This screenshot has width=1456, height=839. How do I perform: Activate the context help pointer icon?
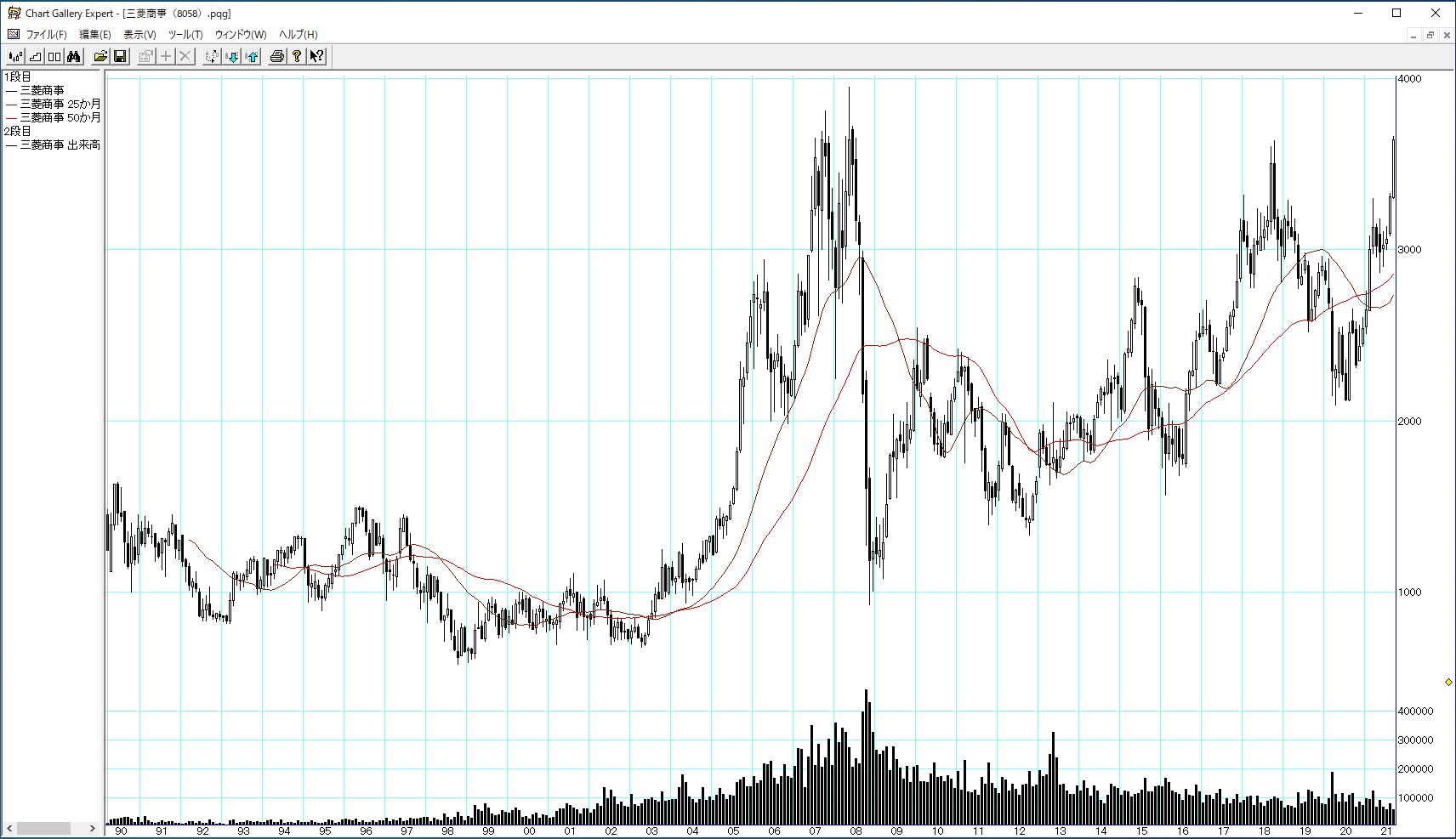tap(316, 57)
